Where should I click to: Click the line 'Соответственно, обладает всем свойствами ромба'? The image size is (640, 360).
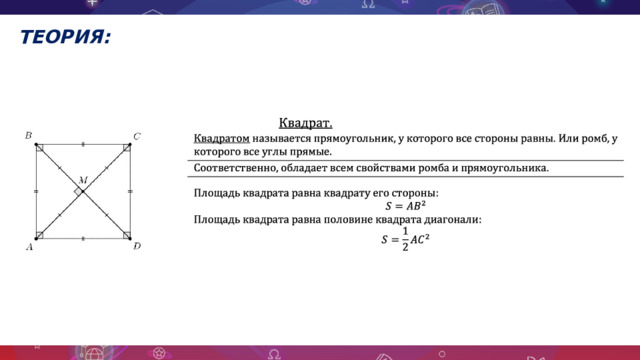371,168
